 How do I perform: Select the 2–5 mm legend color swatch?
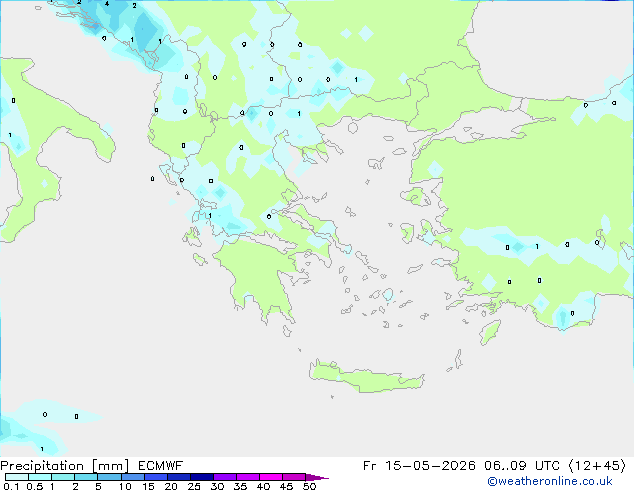[86, 477]
